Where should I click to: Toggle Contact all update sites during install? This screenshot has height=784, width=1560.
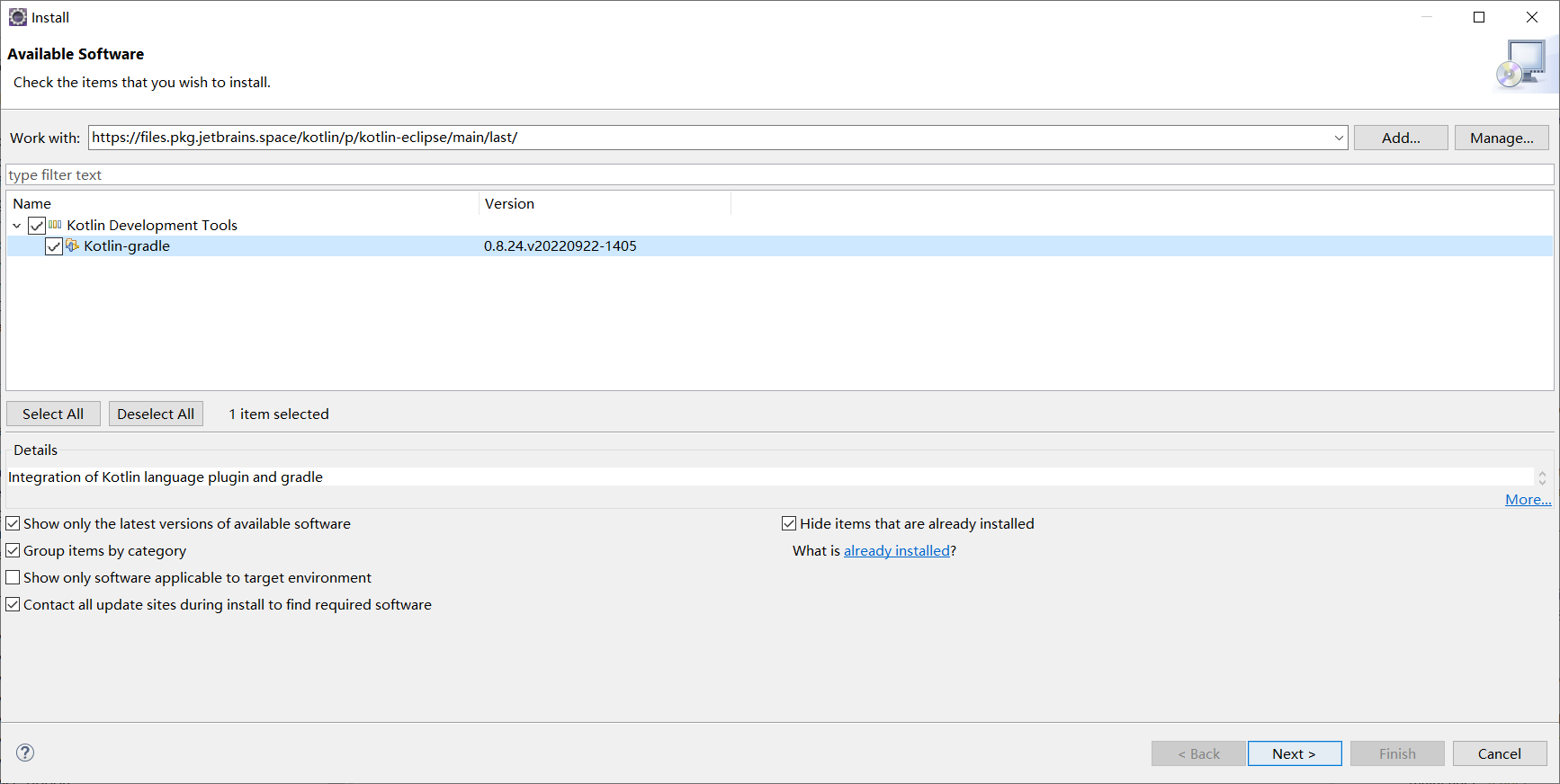(13, 604)
